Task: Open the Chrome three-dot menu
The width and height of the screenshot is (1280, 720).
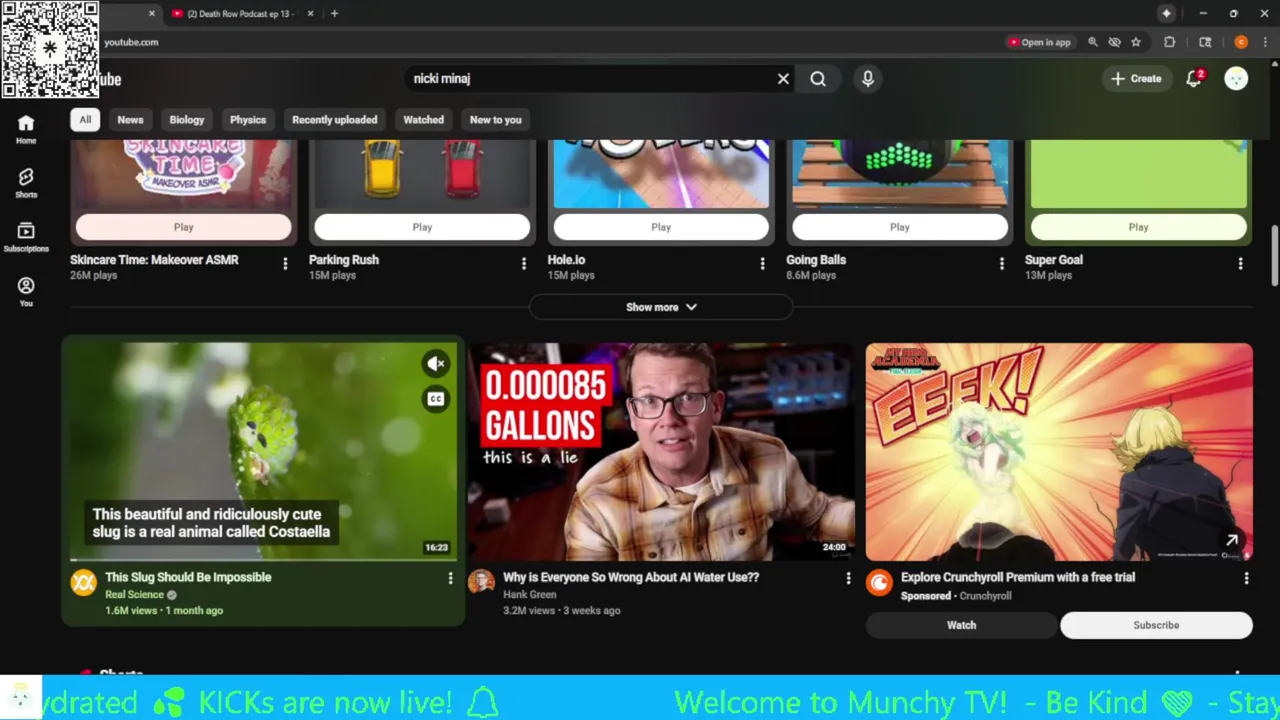Action: [x=1265, y=42]
